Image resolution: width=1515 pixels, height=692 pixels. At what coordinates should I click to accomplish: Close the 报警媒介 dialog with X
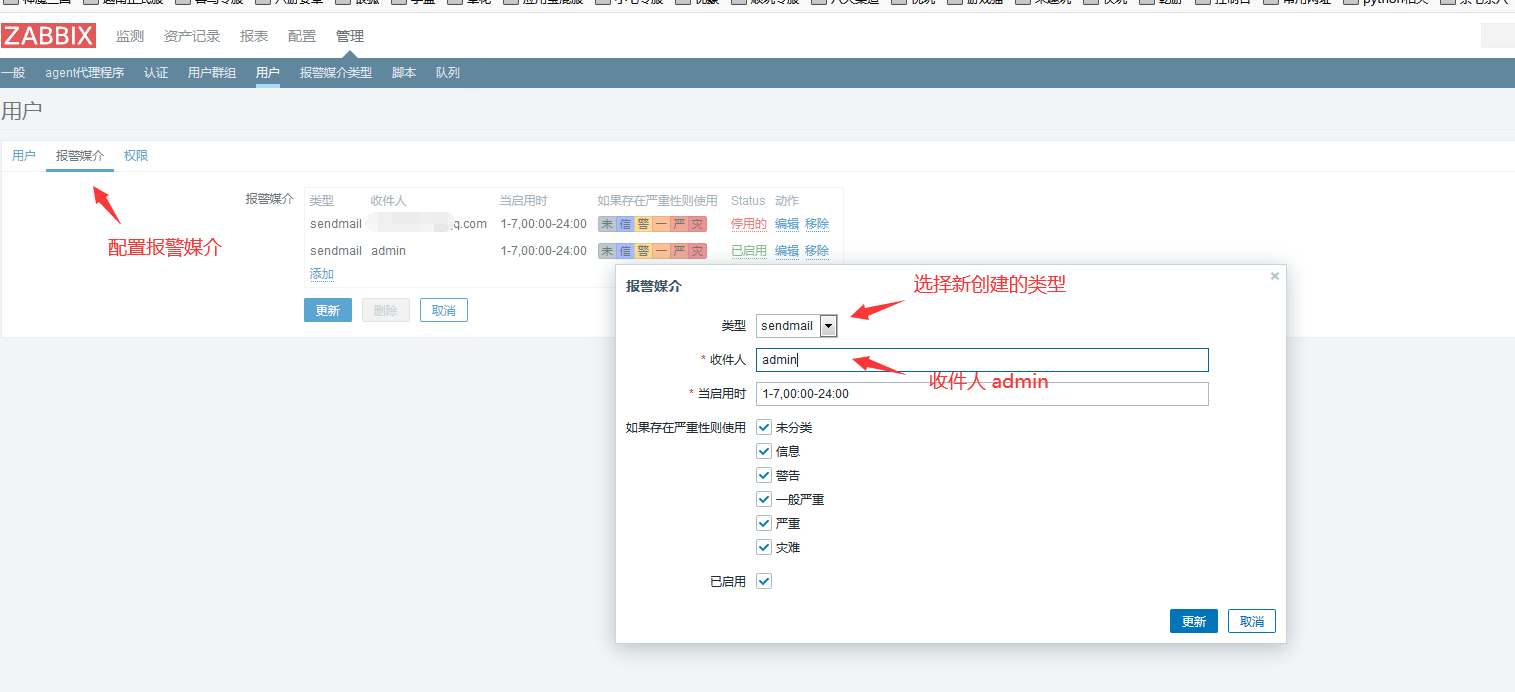click(x=1274, y=276)
